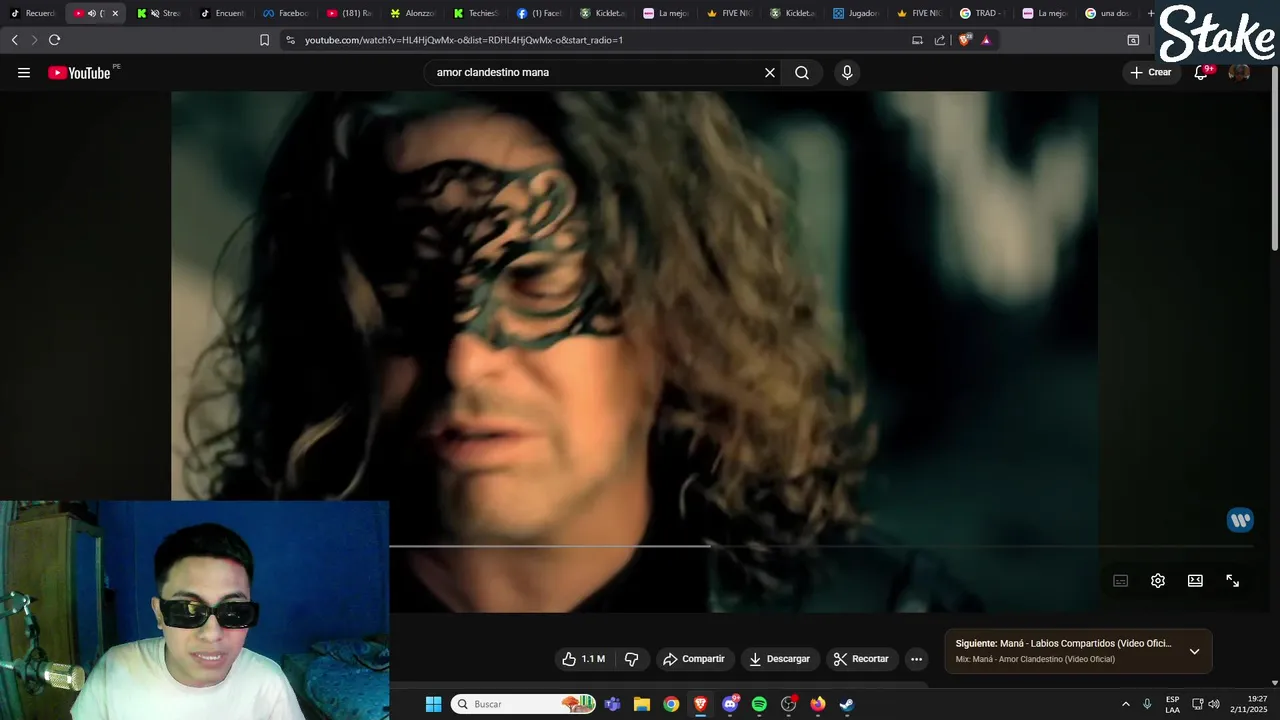Switch to the 'una dou' Google tab

click(1108, 13)
